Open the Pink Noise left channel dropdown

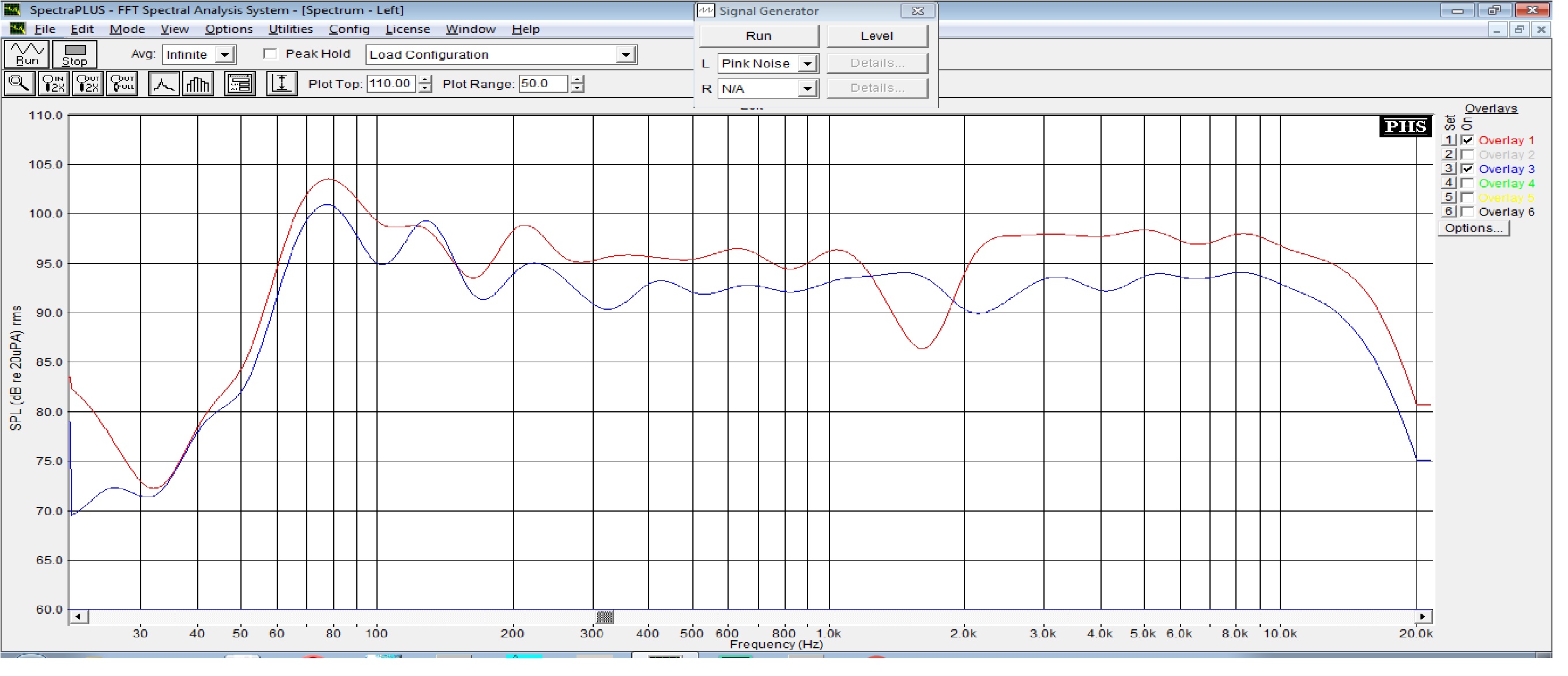[806, 63]
